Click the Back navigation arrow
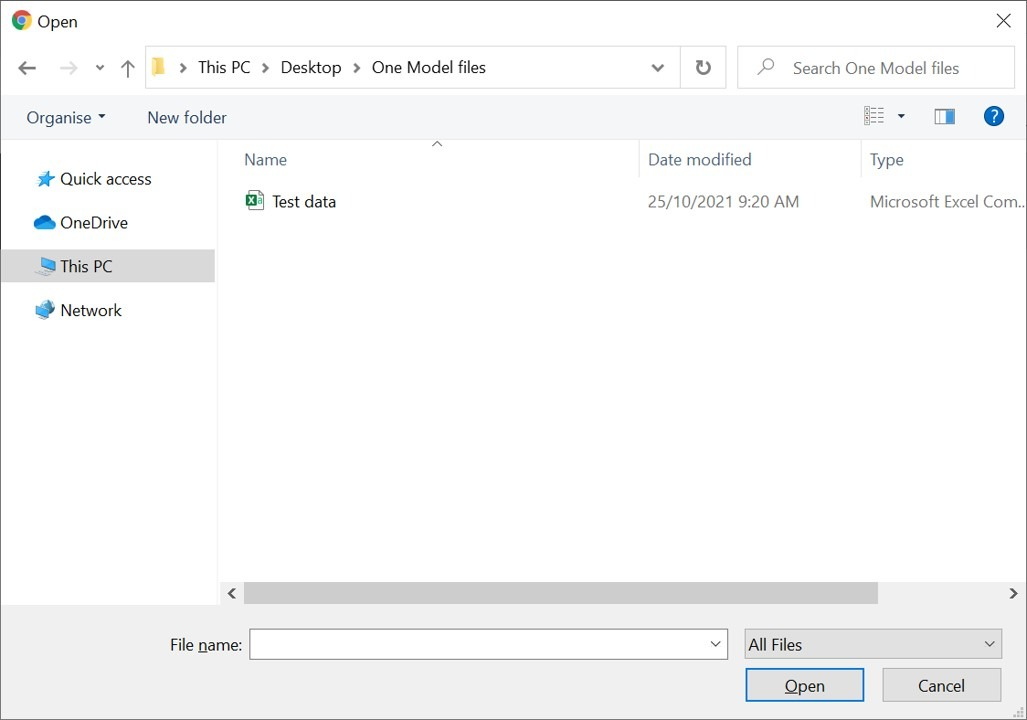 (27, 68)
